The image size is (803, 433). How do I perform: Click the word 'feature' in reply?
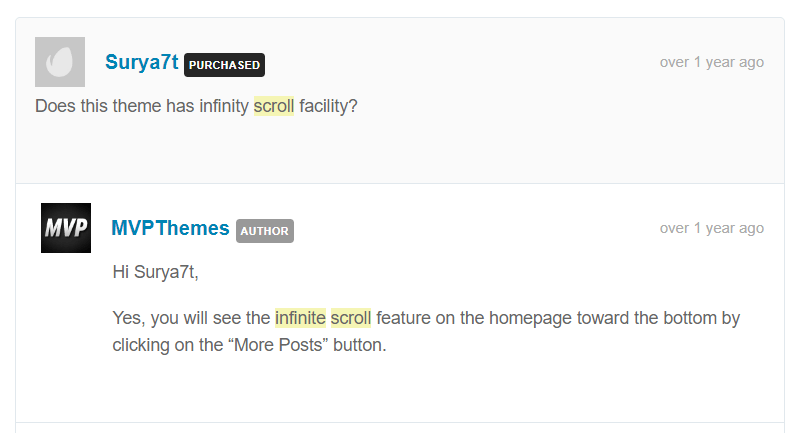coord(404,318)
